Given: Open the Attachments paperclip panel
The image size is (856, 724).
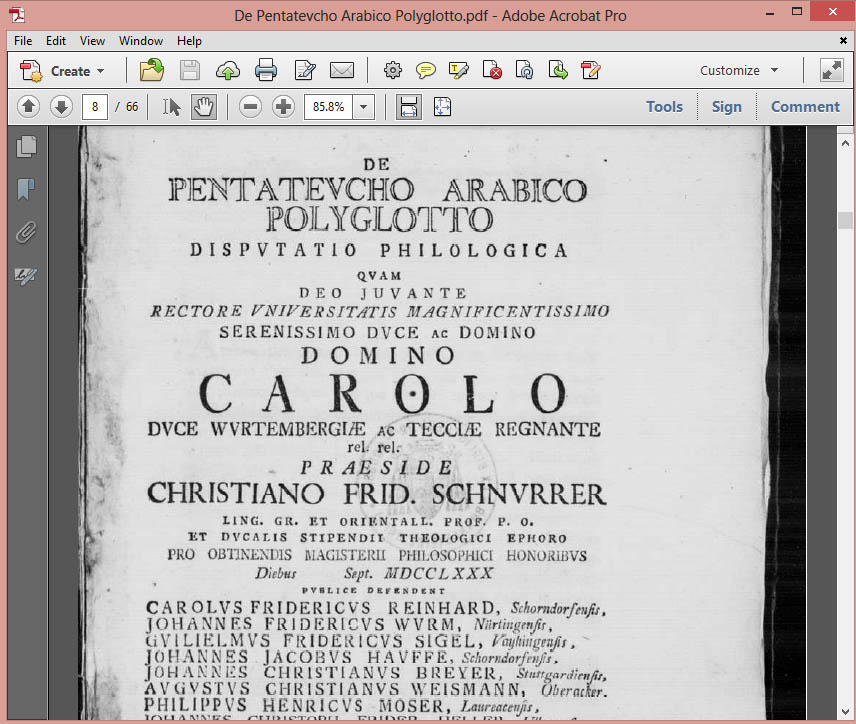Looking at the screenshot, I should click(27, 233).
